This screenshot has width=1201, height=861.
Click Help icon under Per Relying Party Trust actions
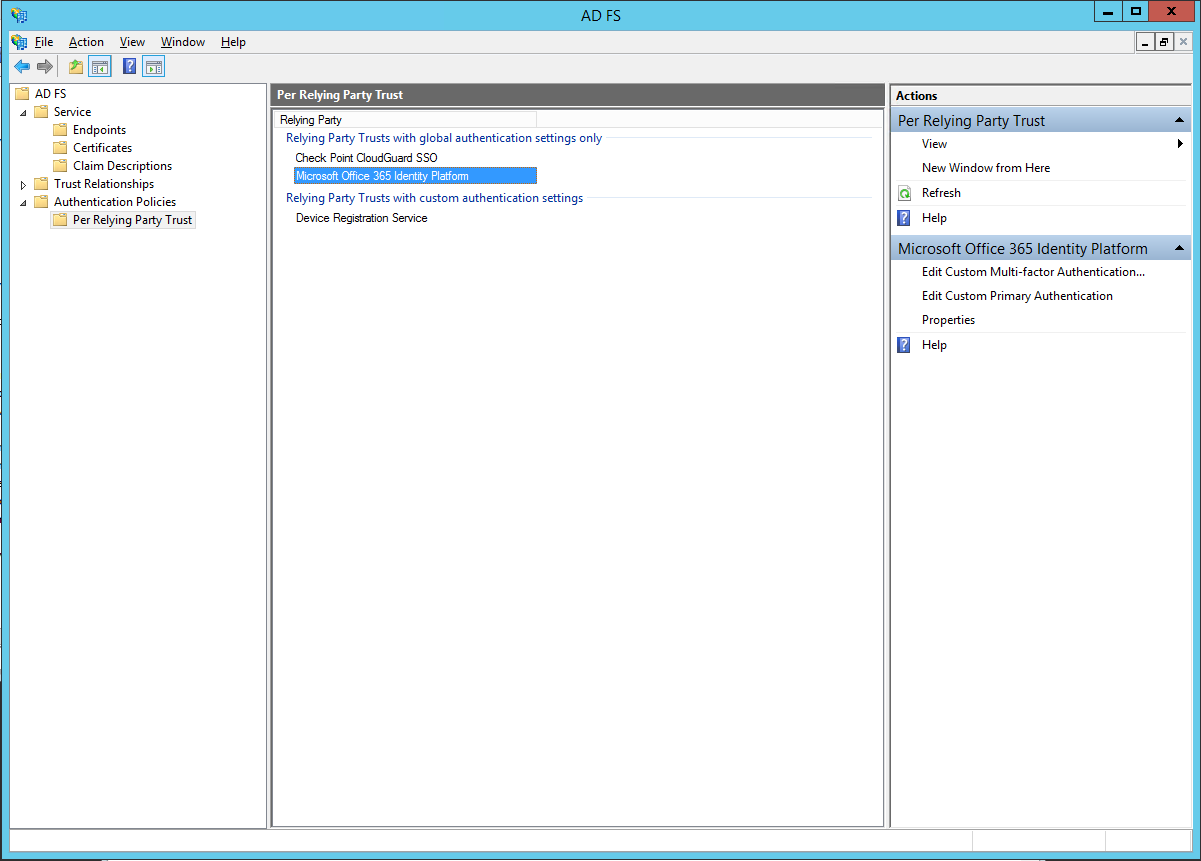904,218
